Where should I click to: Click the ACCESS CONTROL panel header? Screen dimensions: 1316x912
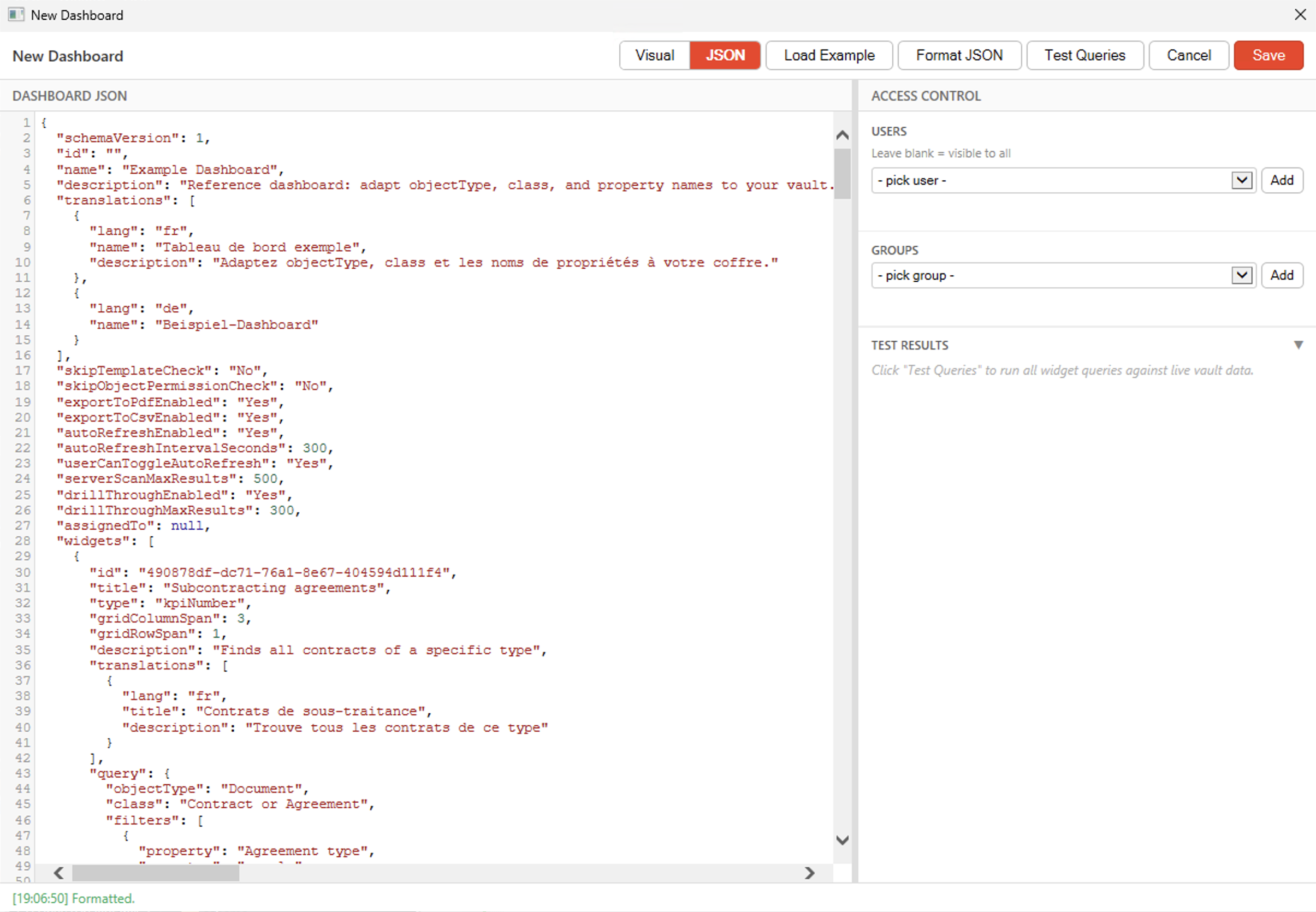click(x=926, y=96)
